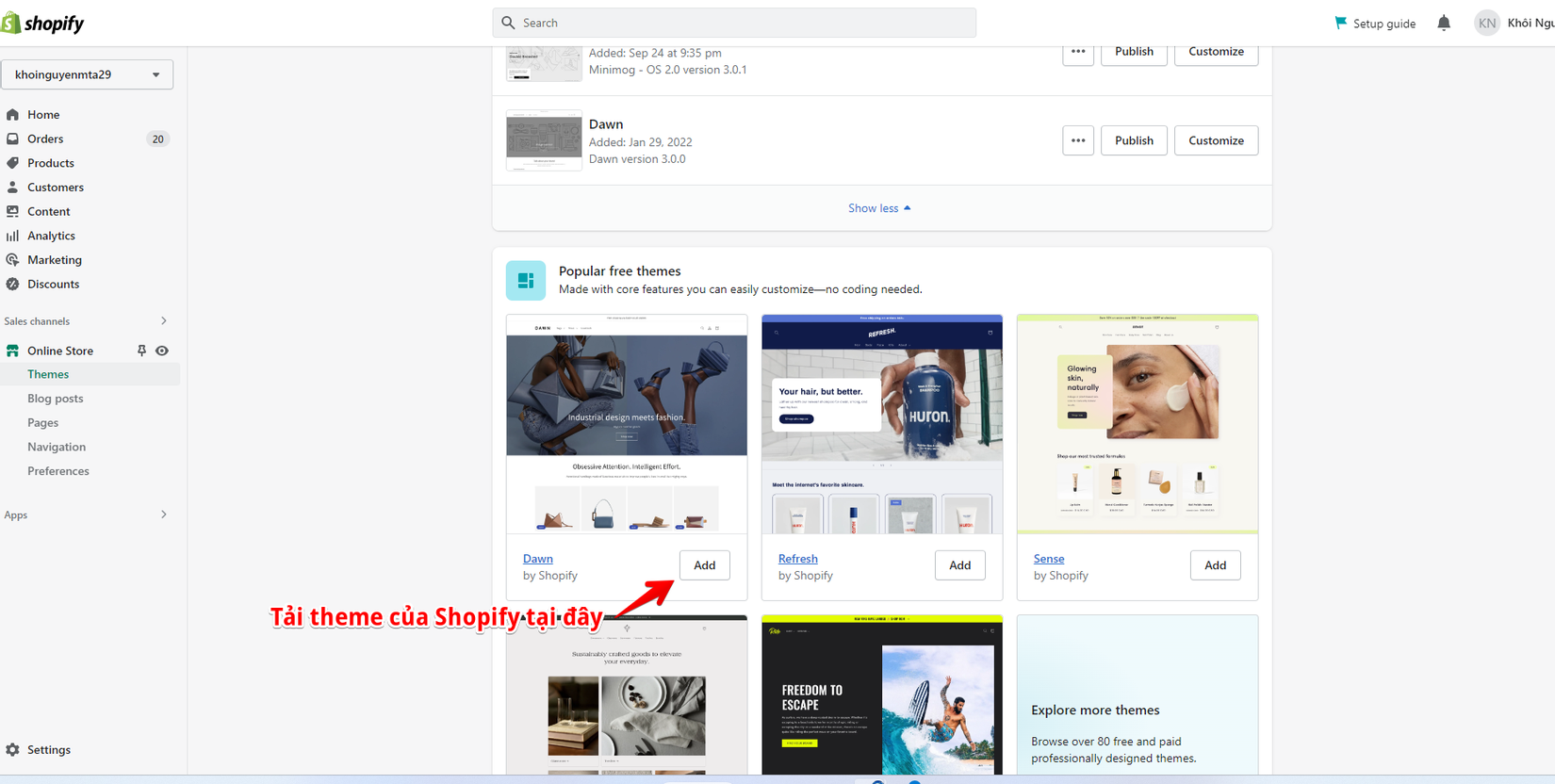This screenshot has height=784, width=1555.
Task: Open more actions for Dawn theme
Action: [x=1078, y=140]
